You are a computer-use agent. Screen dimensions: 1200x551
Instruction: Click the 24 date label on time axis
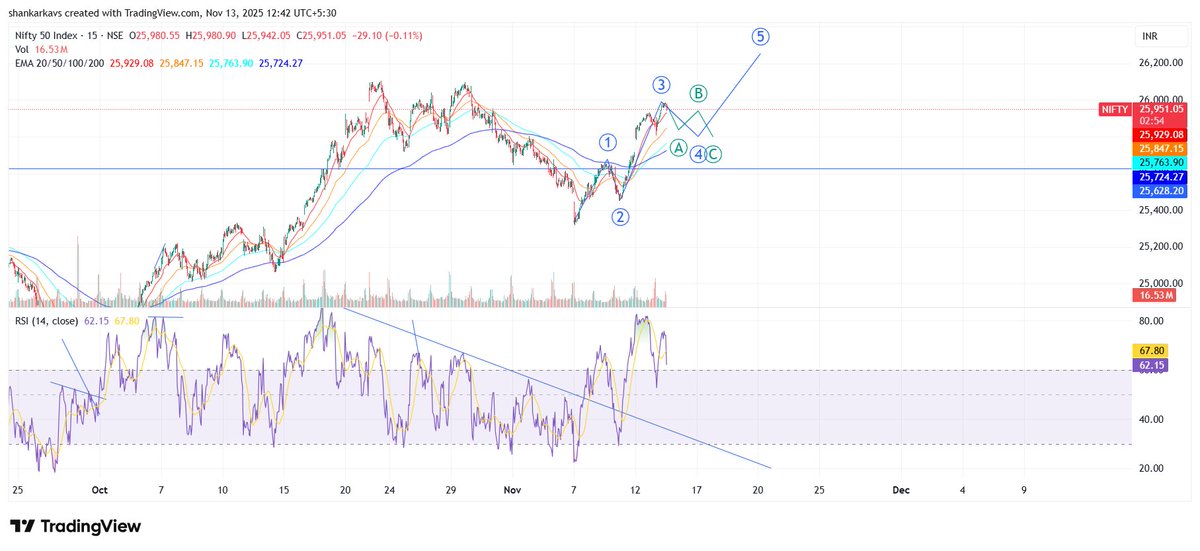click(390, 491)
